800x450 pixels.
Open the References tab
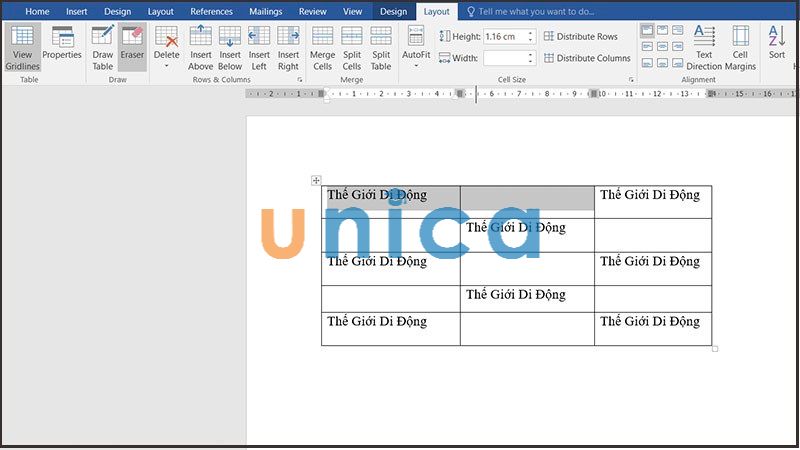[211, 11]
